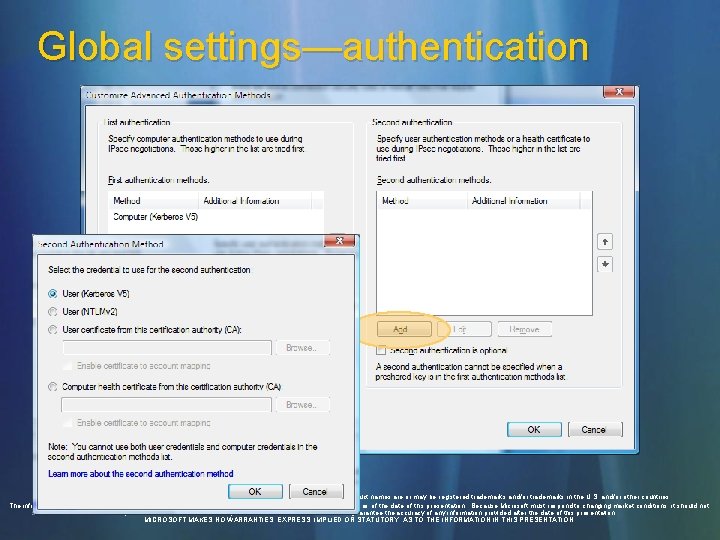Select the User (NTLMv2) option
The image size is (720, 540).
pos(53,312)
